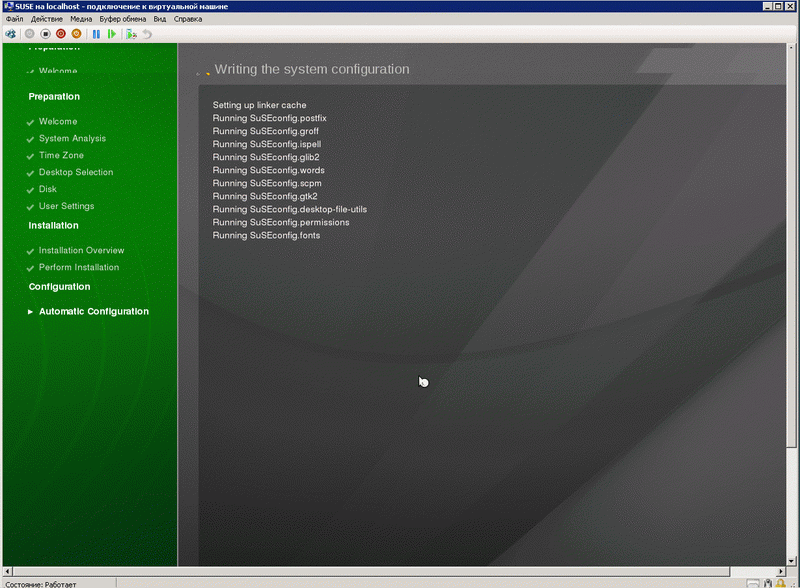Click Running SuSEconfig.fonts line
The image size is (800, 588).
pos(266,235)
